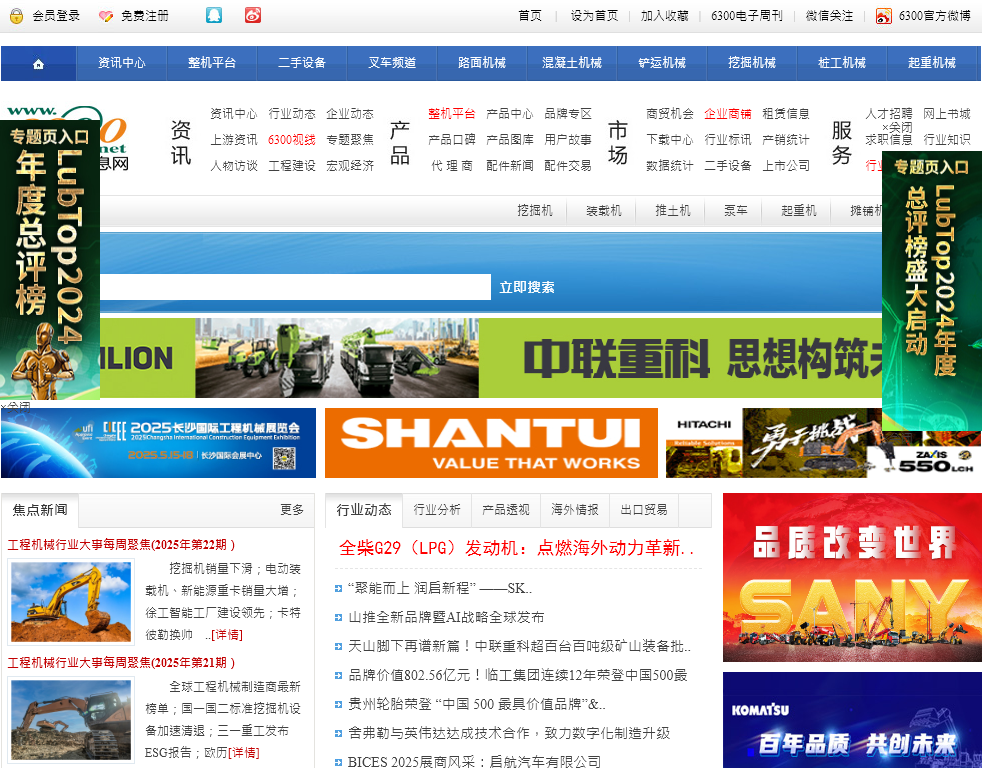Open 资讯中心 in blue navigation bar
The height and width of the screenshot is (768, 982).
[x=121, y=63]
